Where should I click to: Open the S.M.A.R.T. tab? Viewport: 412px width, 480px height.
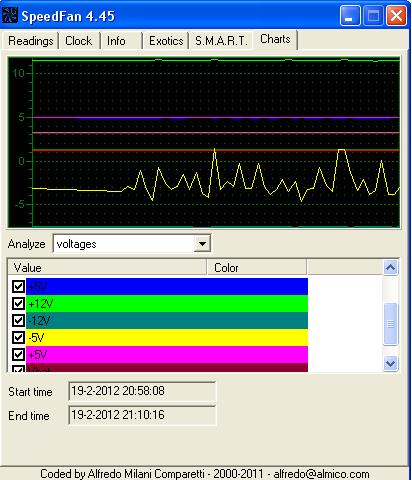tap(221, 41)
